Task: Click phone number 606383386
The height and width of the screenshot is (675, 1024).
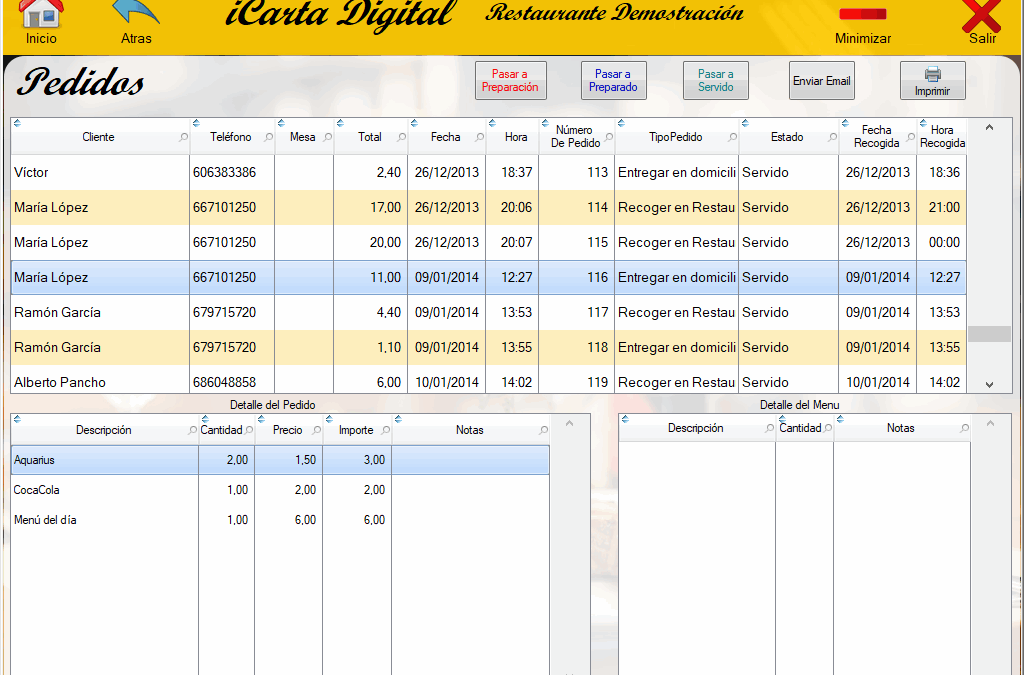Action: point(225,172)
